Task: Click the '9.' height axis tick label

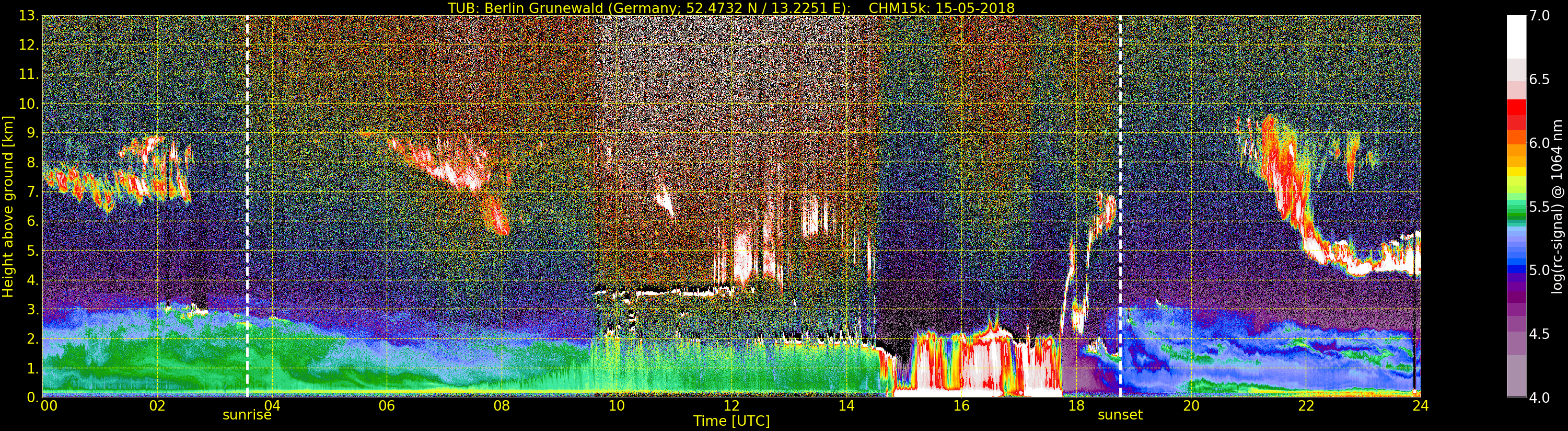Action: (32, 133)
